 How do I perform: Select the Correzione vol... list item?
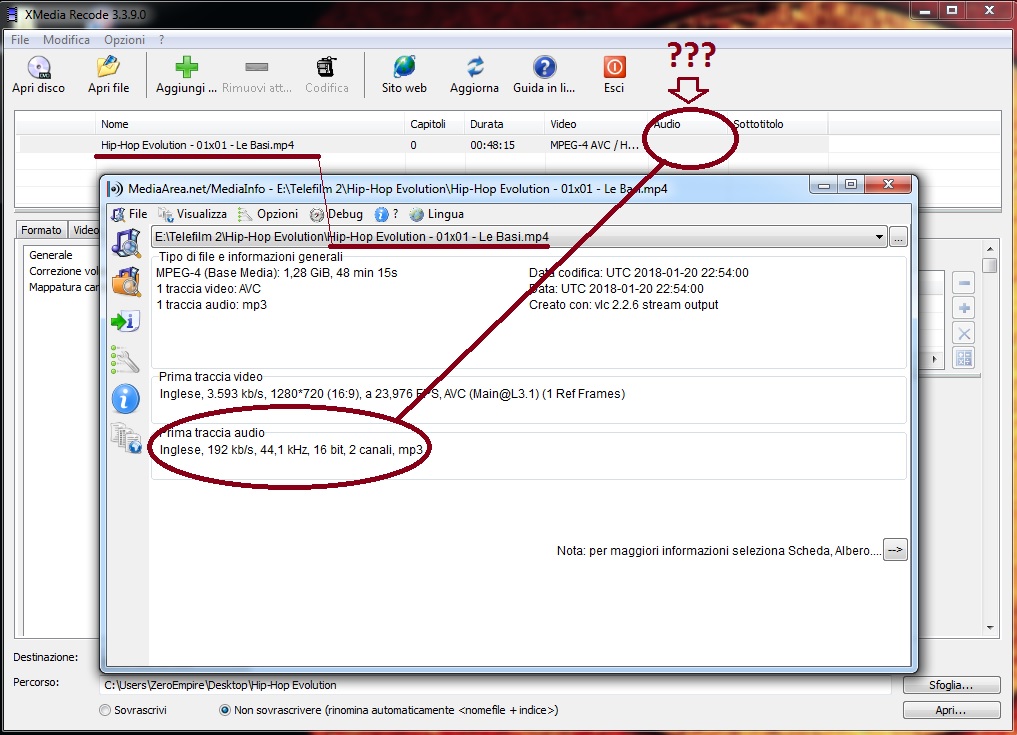pyautogui.click(x=63, y=271)
